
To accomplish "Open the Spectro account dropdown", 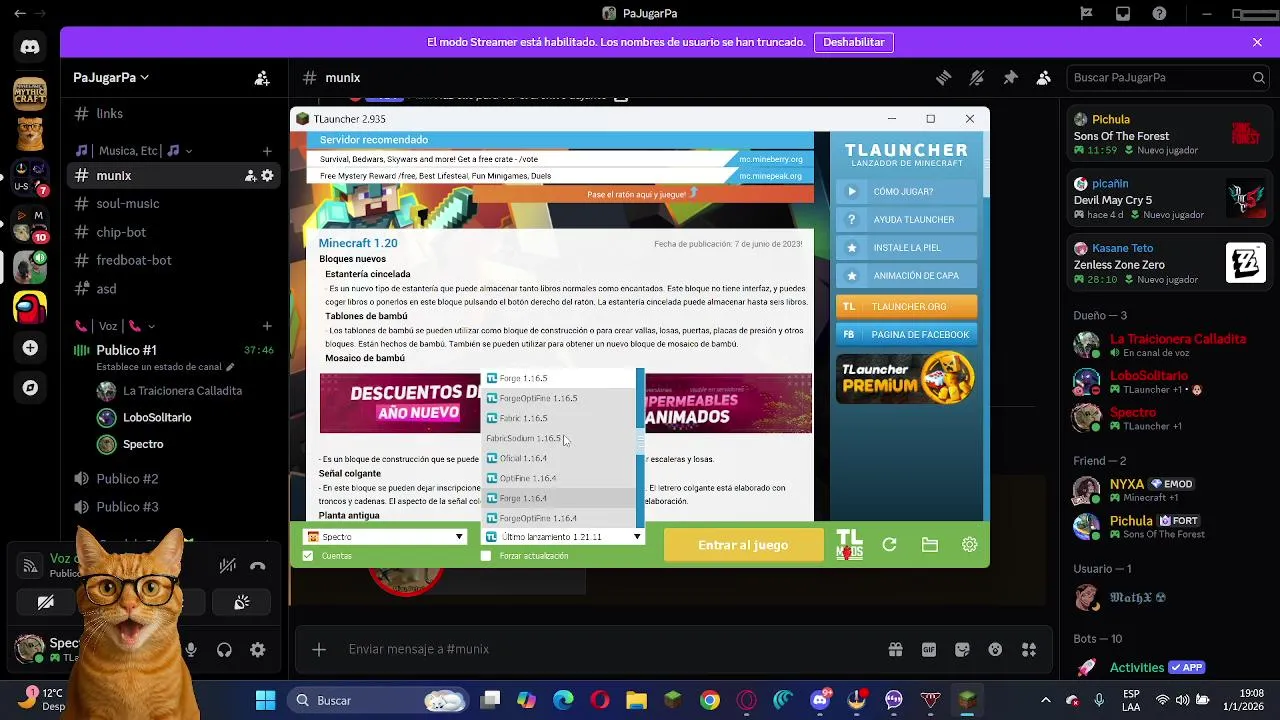I will click(386, 537).
